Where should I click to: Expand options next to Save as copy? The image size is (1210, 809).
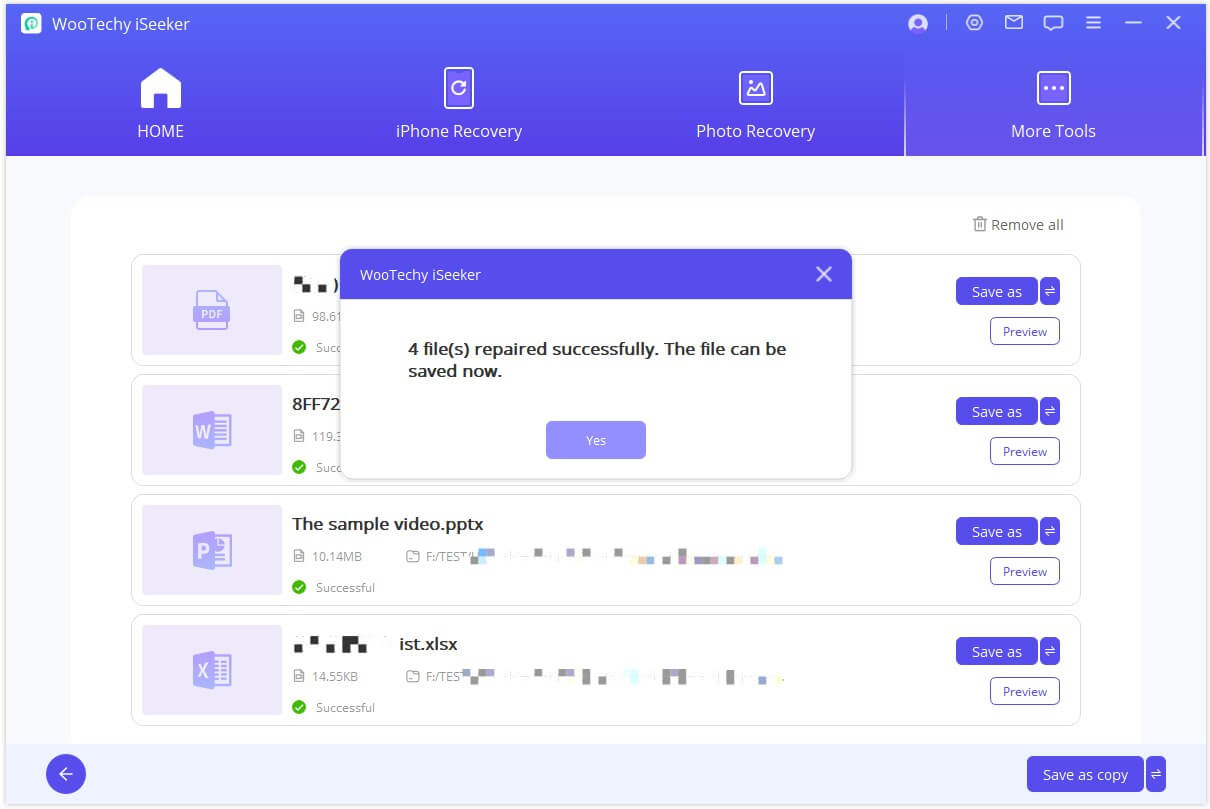pos(1156,774)
